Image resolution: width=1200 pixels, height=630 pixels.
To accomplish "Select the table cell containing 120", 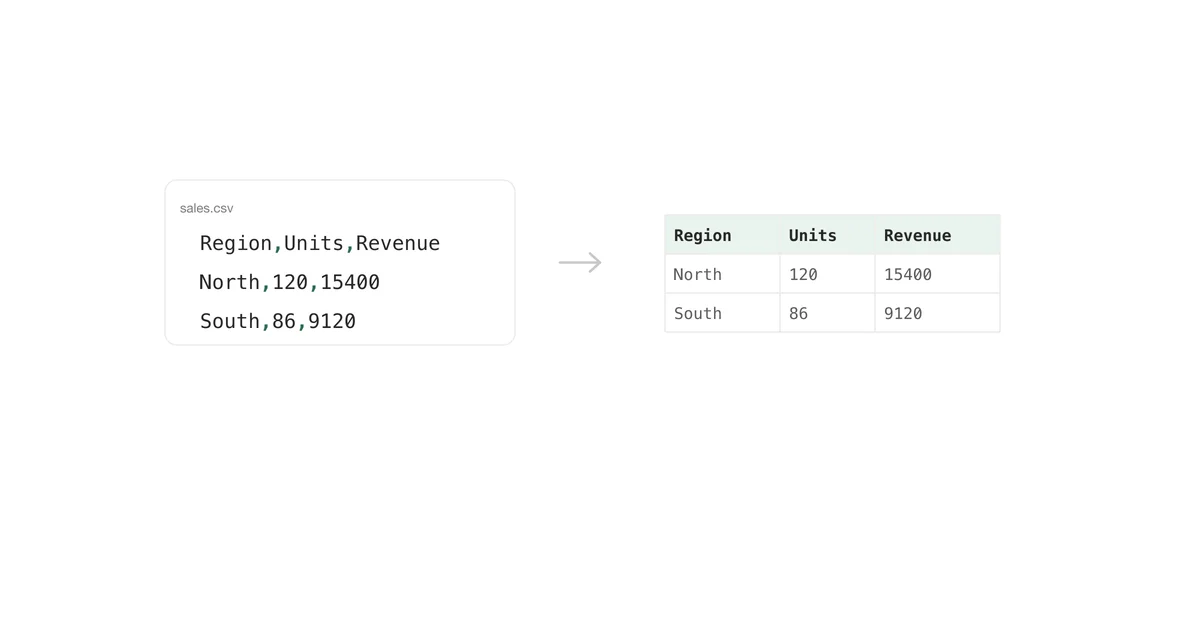I will [827, 274].
